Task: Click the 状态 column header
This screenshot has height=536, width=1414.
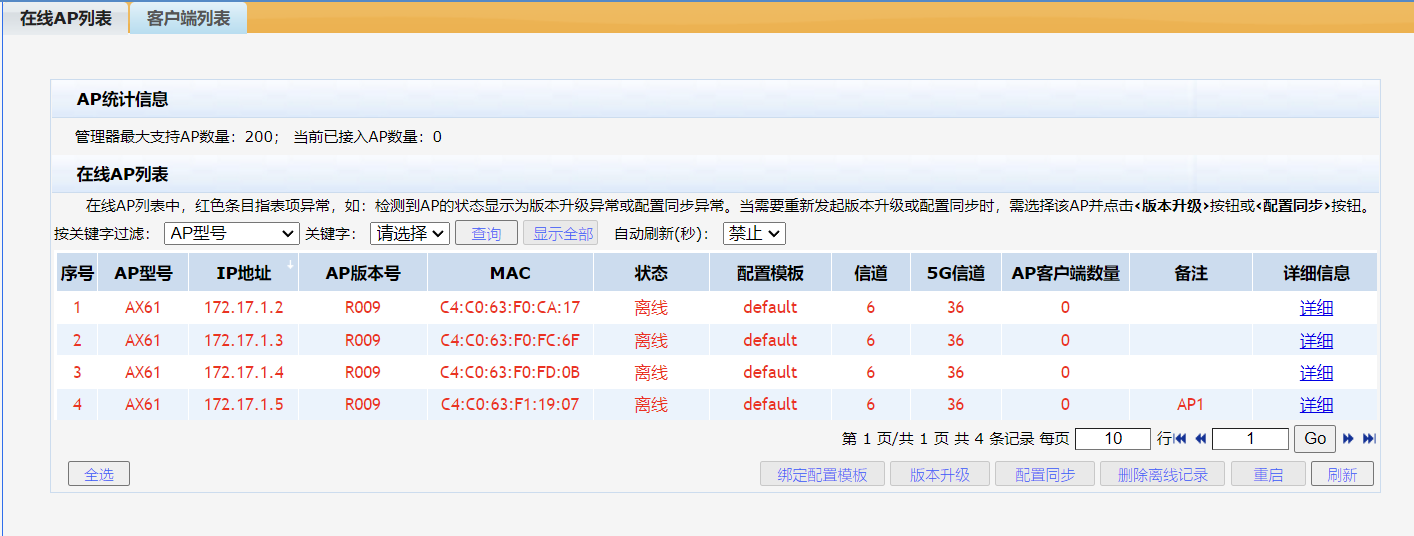Action: coord(651,273)
